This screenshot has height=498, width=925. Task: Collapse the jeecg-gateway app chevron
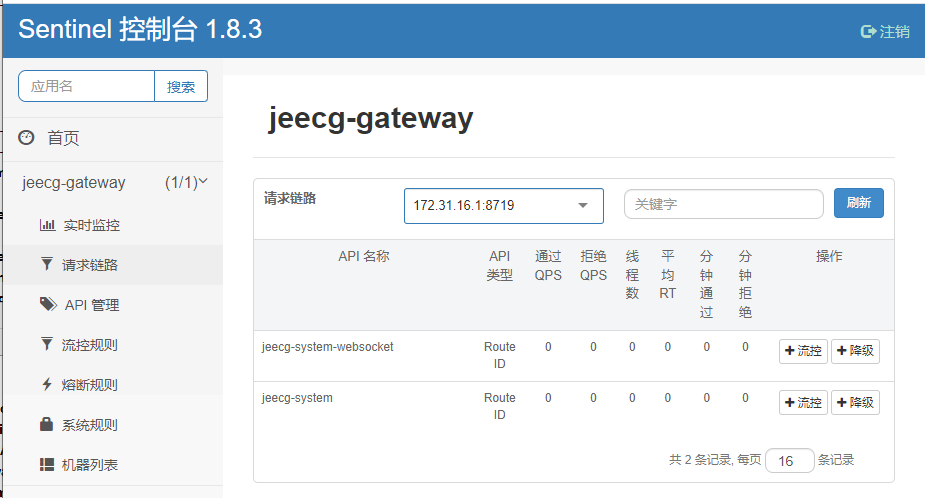(x=203, y=182)
